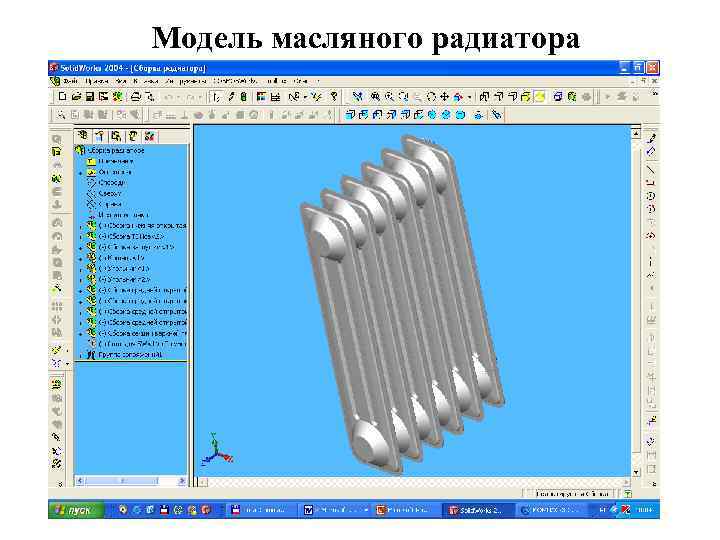The width and height of the screenshot is (720, 540).
Task: Open the View Orientation dropdown arrow
Action: click(x=469, y=97)
